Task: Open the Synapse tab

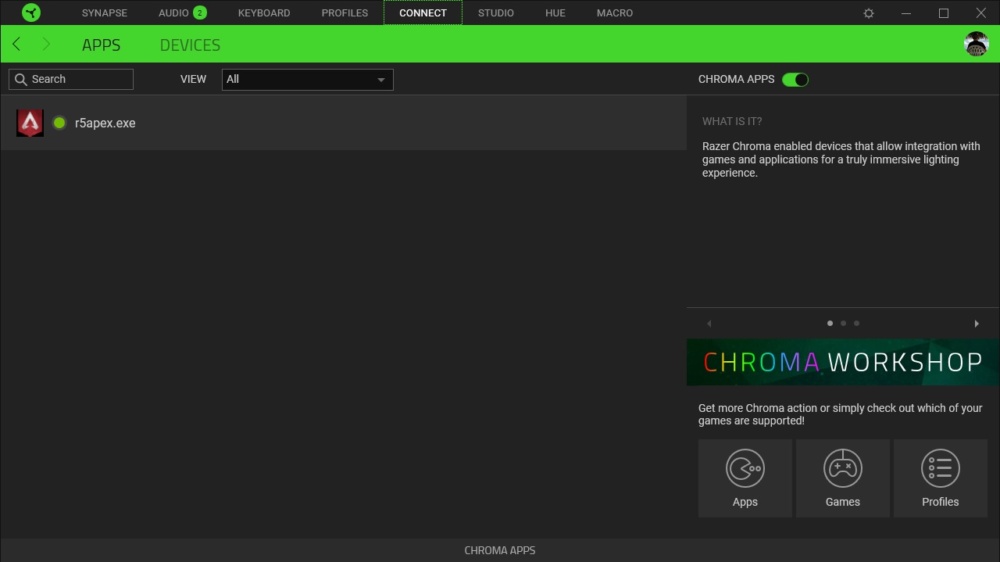Action: [x=105, y=13]
